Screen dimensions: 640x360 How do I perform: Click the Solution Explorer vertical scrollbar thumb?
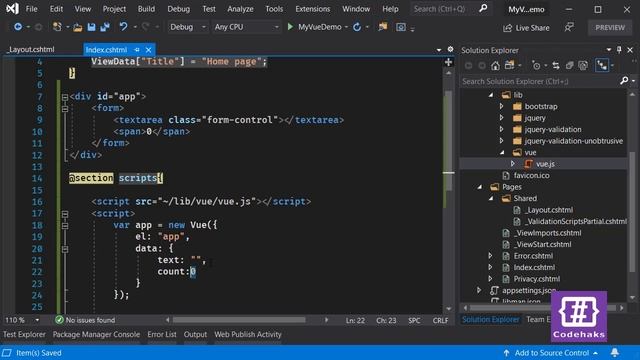pos(633,212)
